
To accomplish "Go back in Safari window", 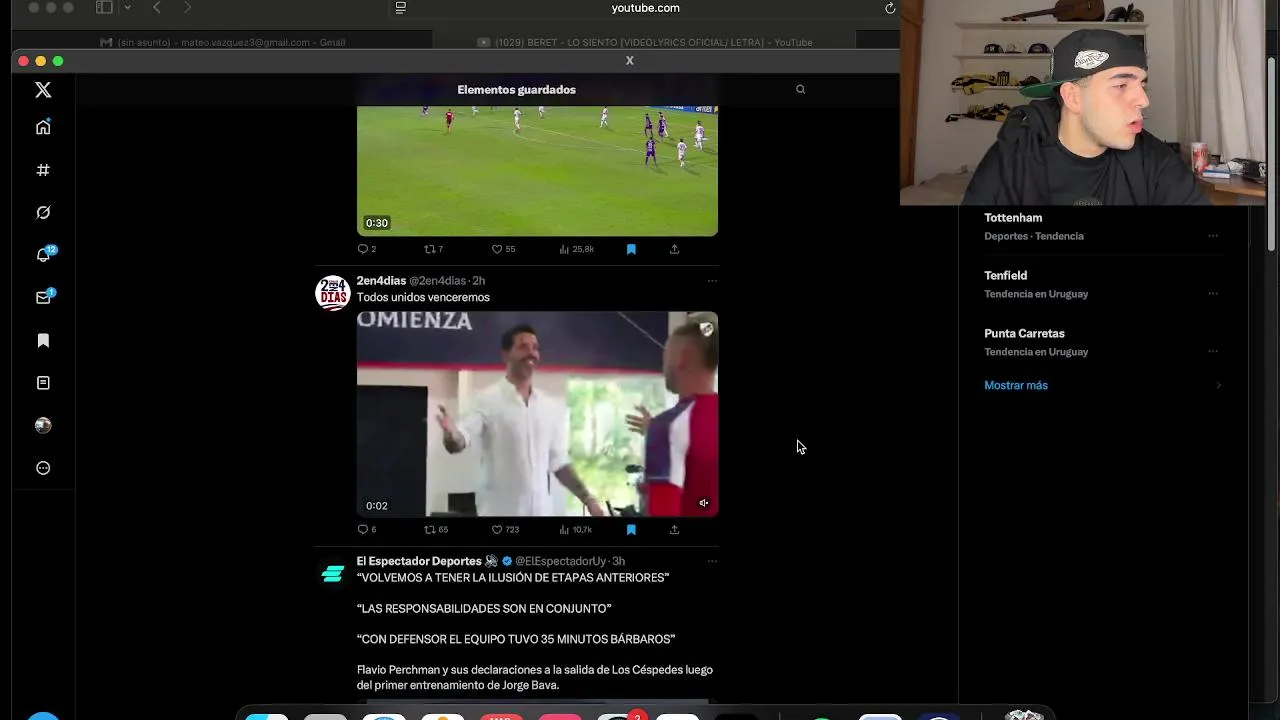I will point(156,7).
